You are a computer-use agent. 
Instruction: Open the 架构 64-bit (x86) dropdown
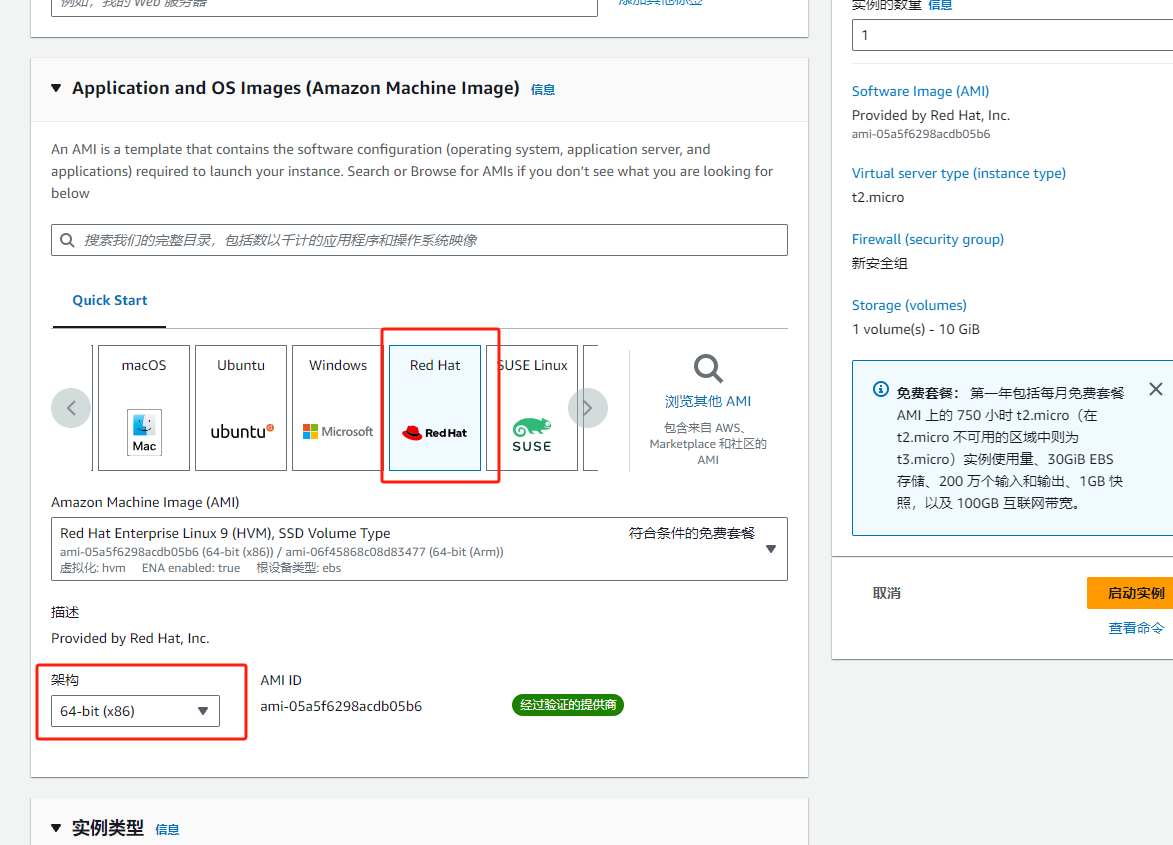[135, 711]
